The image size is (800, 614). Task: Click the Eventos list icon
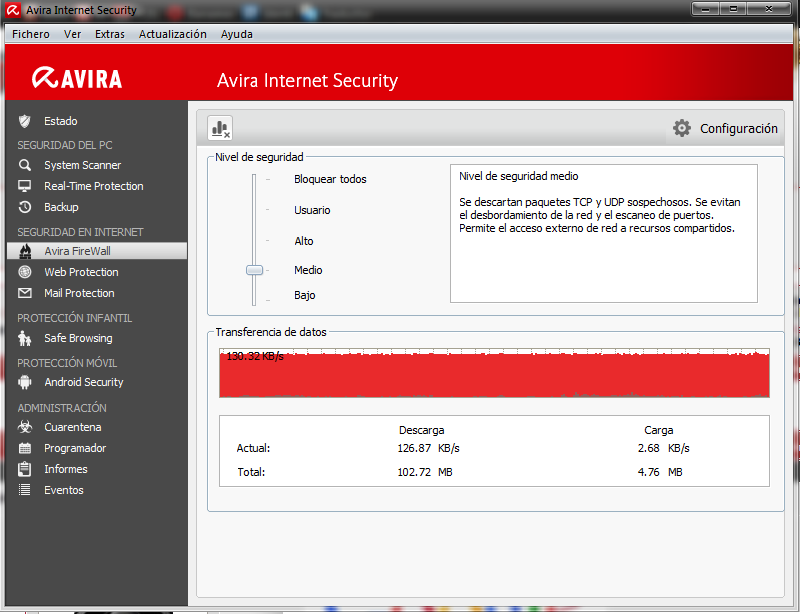(24, 490)
